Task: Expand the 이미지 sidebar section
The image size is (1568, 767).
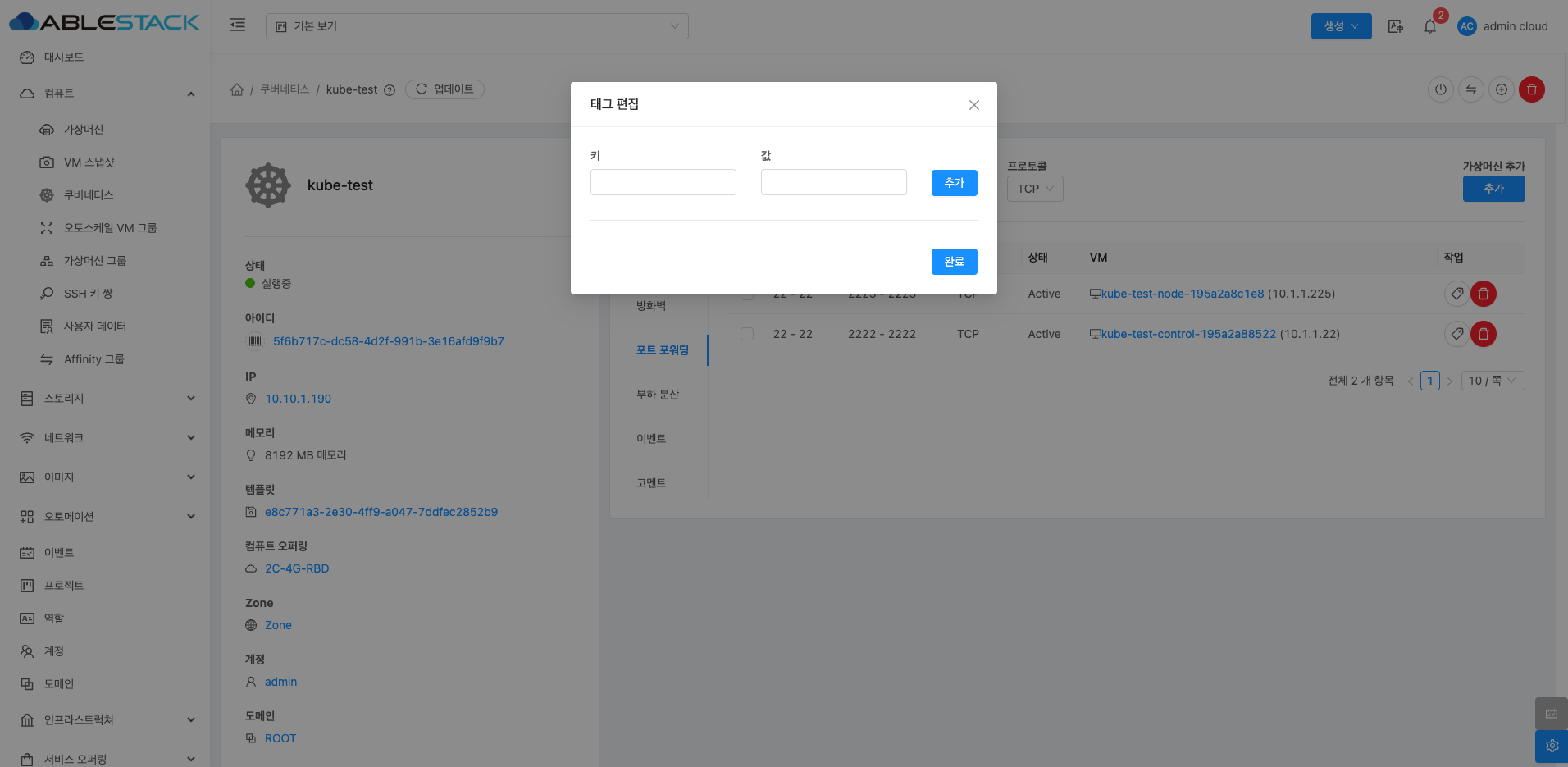Action: 105,477
